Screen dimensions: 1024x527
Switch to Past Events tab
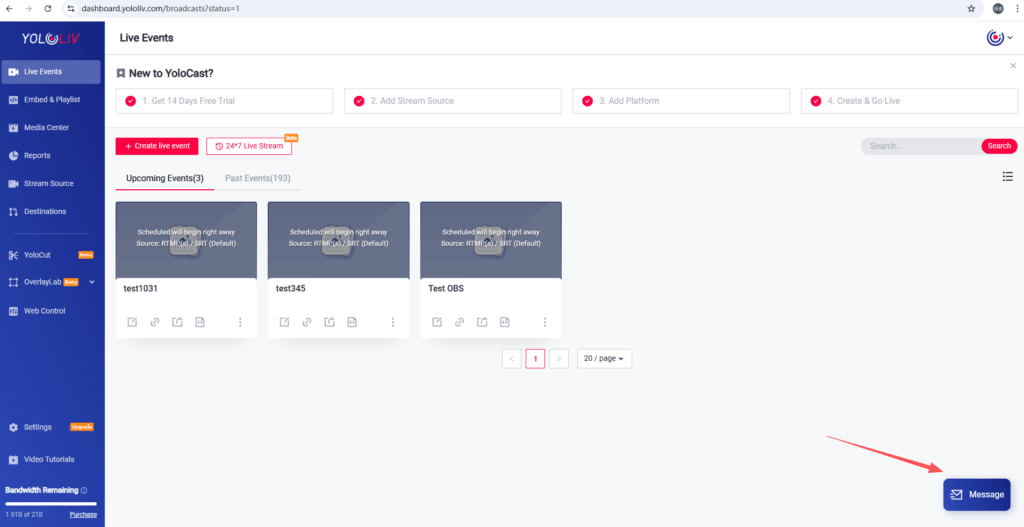(x=257, y=178)
